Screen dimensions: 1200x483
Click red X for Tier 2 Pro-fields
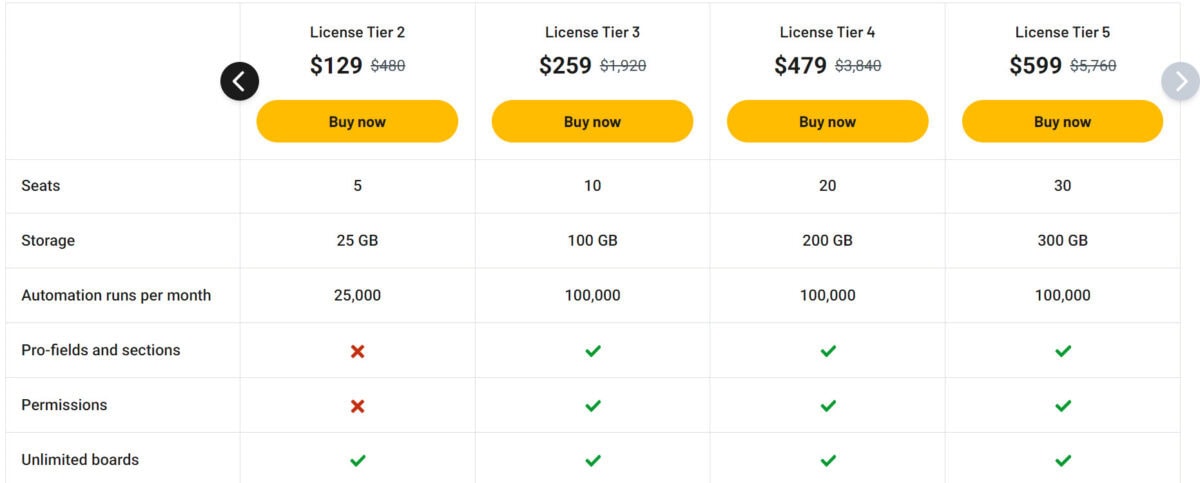point(357,351)
